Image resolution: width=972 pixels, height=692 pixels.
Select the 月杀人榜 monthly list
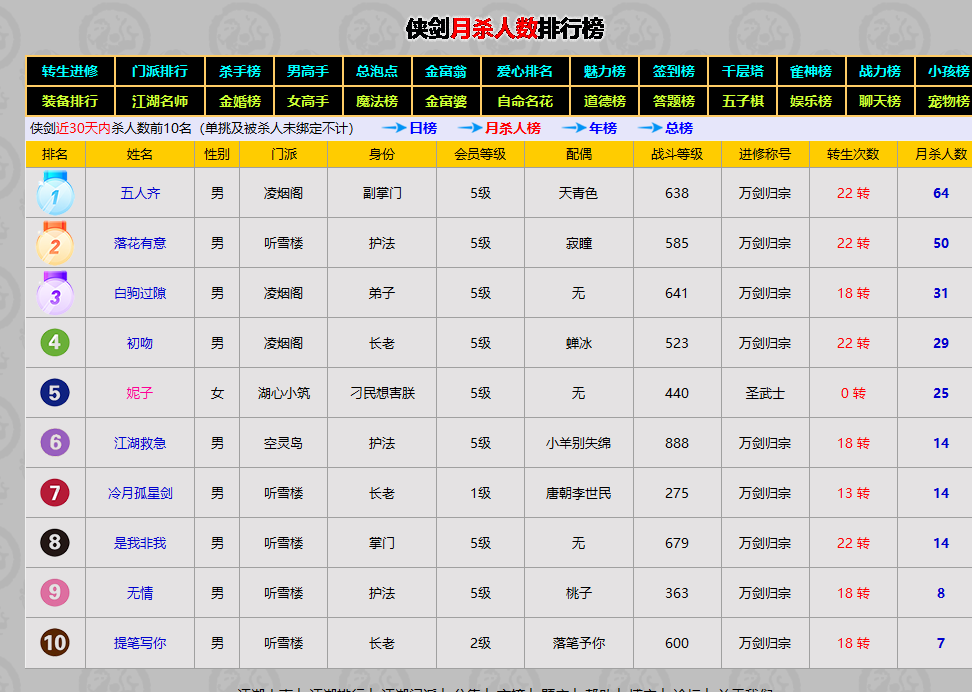513,128
